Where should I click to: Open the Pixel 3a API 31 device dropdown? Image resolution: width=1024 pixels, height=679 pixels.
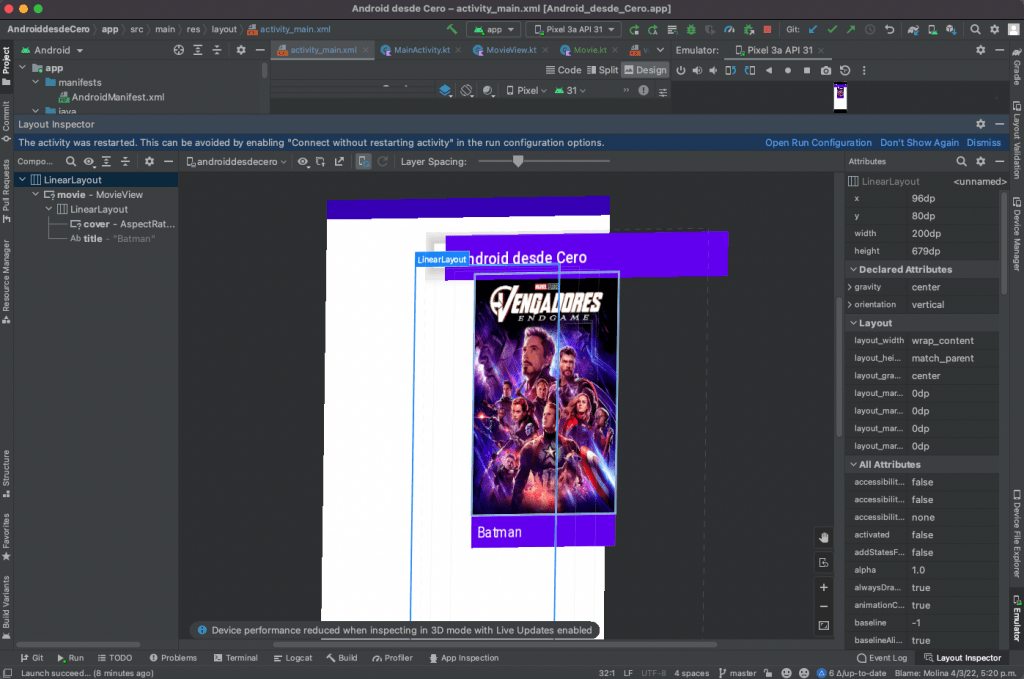tap(574, 29)
